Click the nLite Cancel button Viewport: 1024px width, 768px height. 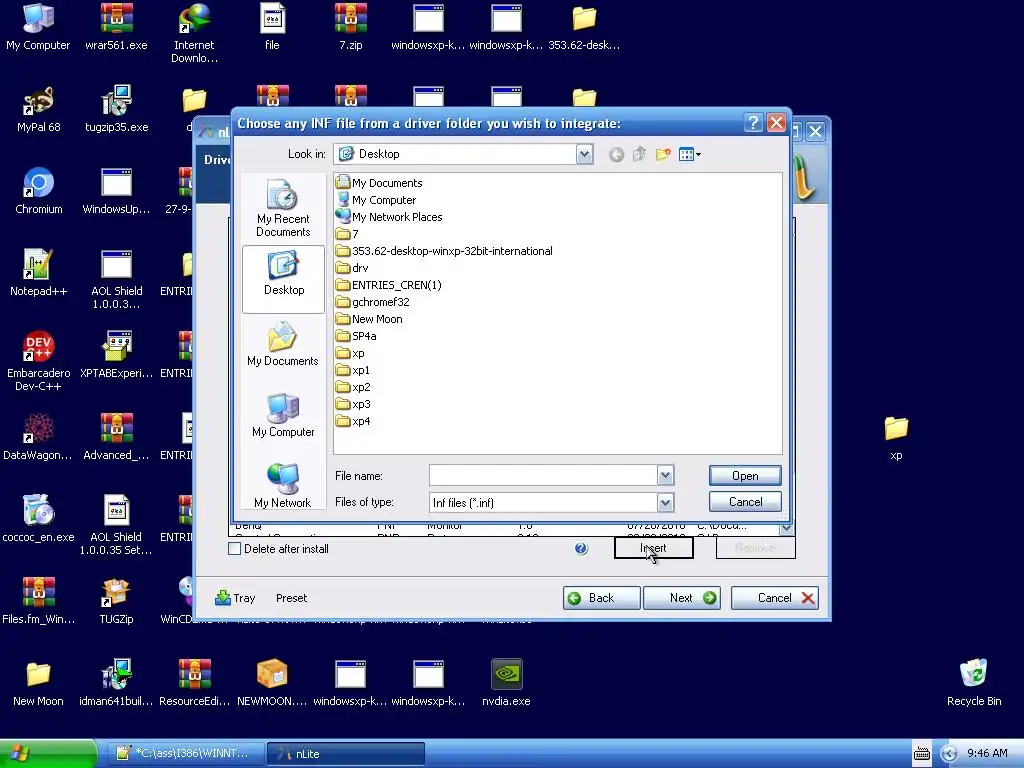(775, 598)
